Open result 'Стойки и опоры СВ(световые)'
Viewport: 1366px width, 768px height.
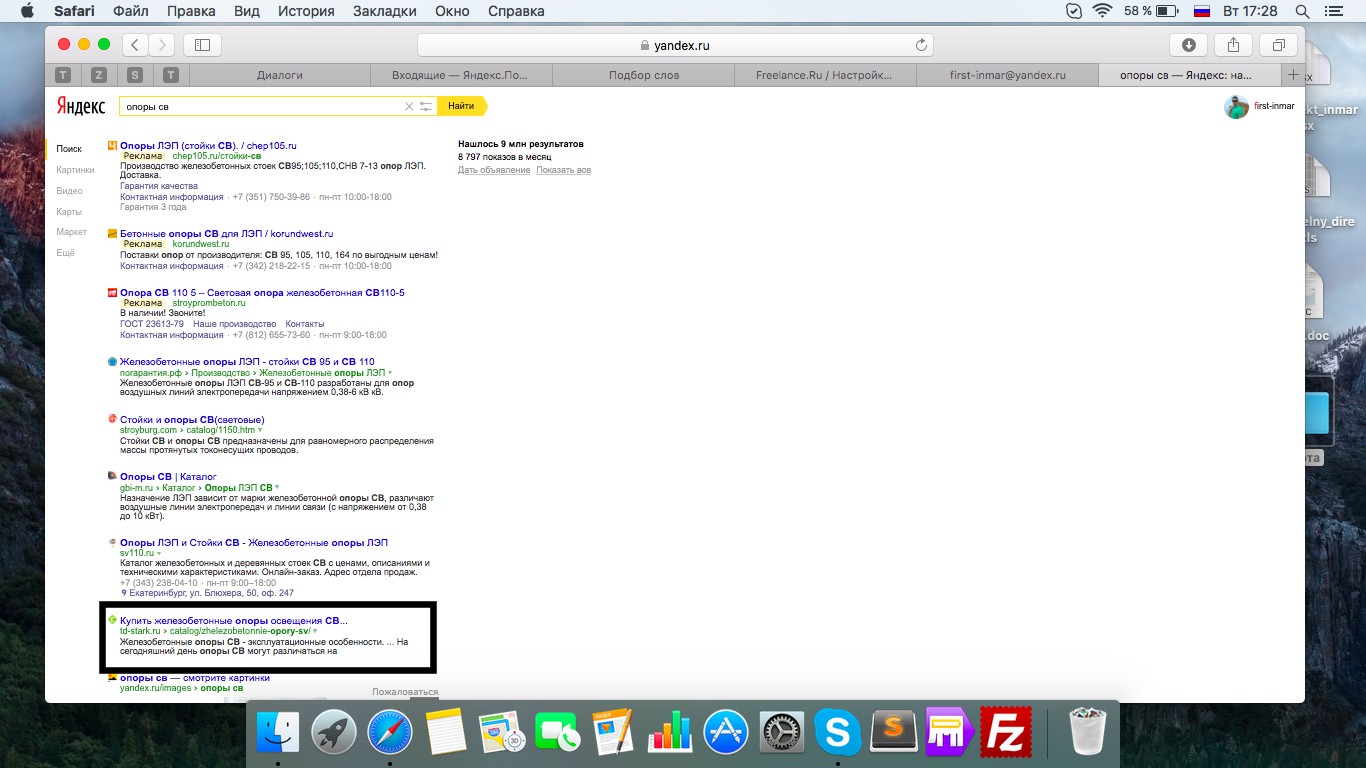pyautogui.click(x=192, y=419)
